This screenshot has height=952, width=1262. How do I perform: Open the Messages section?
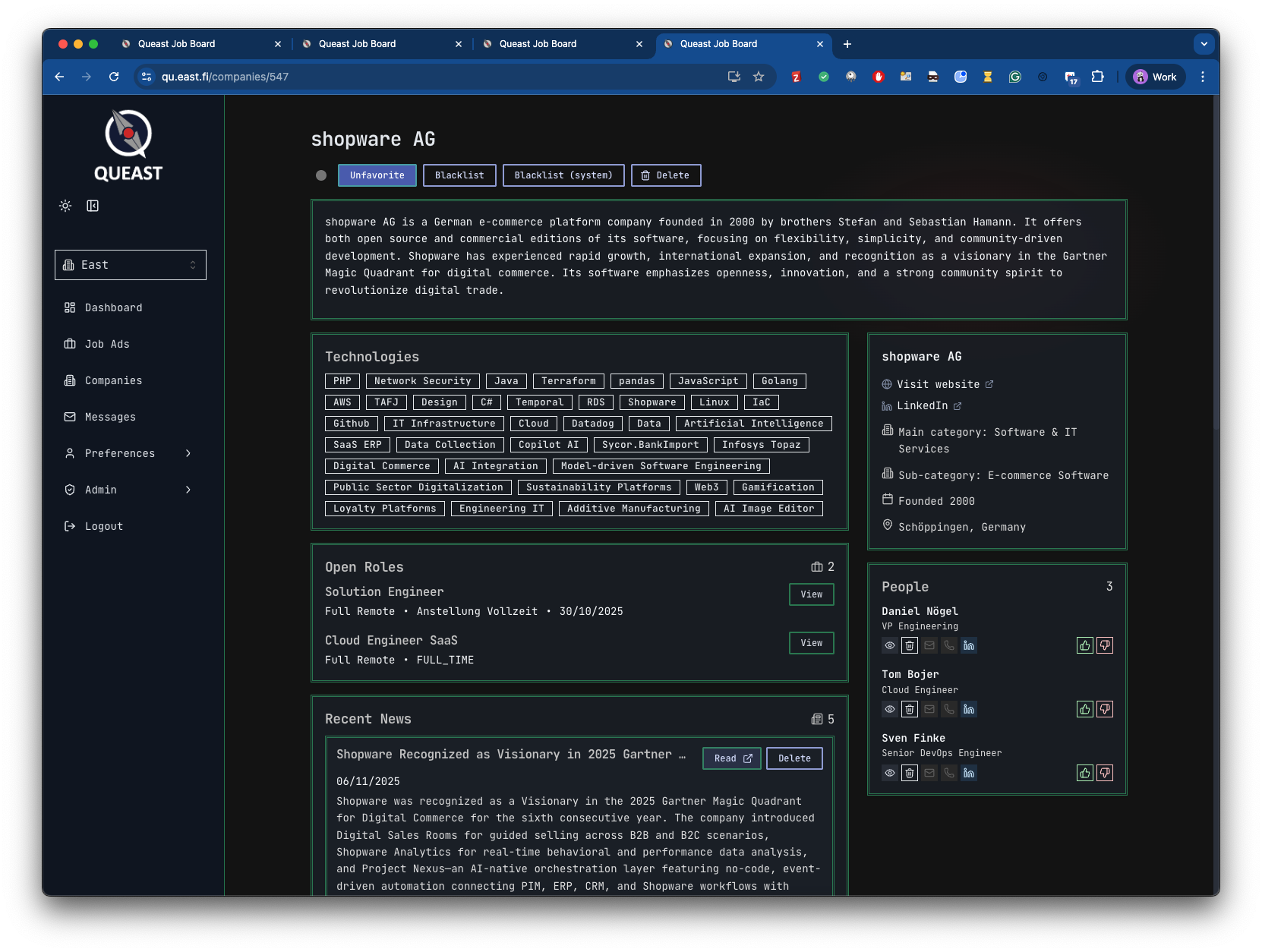[x=109, y=417]
